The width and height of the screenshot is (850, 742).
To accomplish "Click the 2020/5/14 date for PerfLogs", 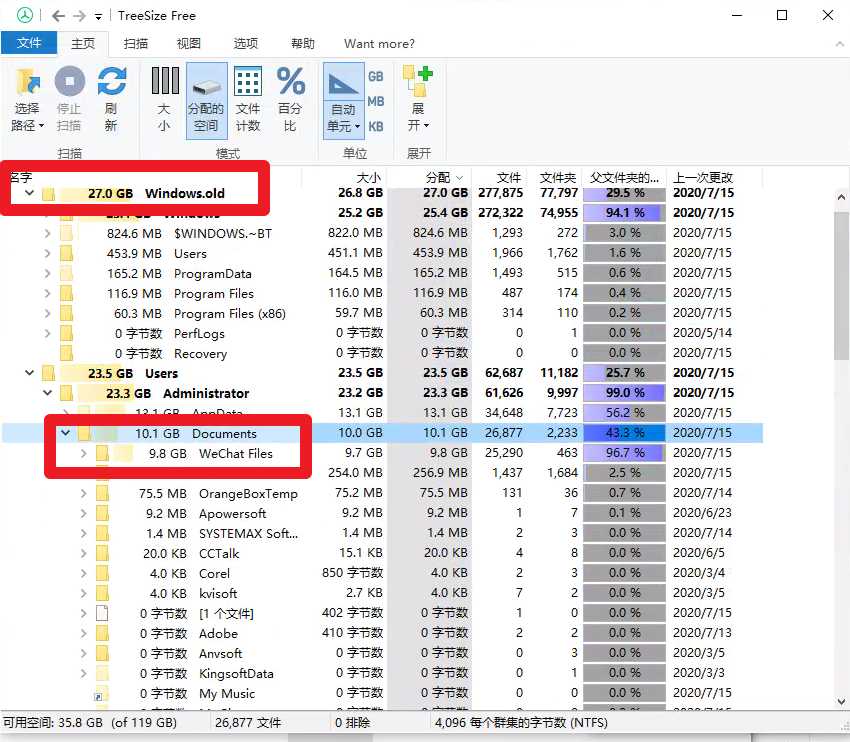I will coord(702,333).
